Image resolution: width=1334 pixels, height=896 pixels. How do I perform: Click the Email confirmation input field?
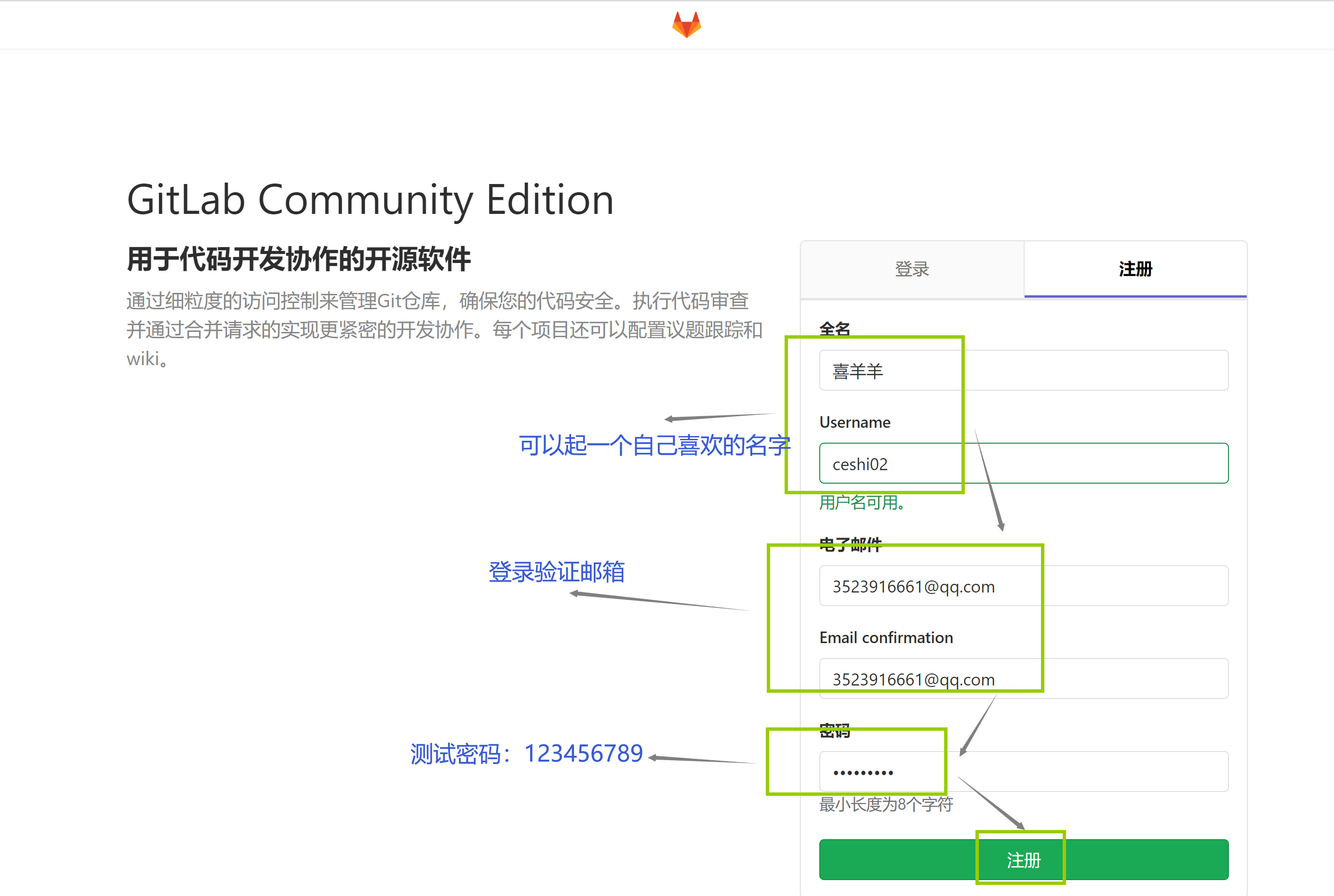[1024, 678]
